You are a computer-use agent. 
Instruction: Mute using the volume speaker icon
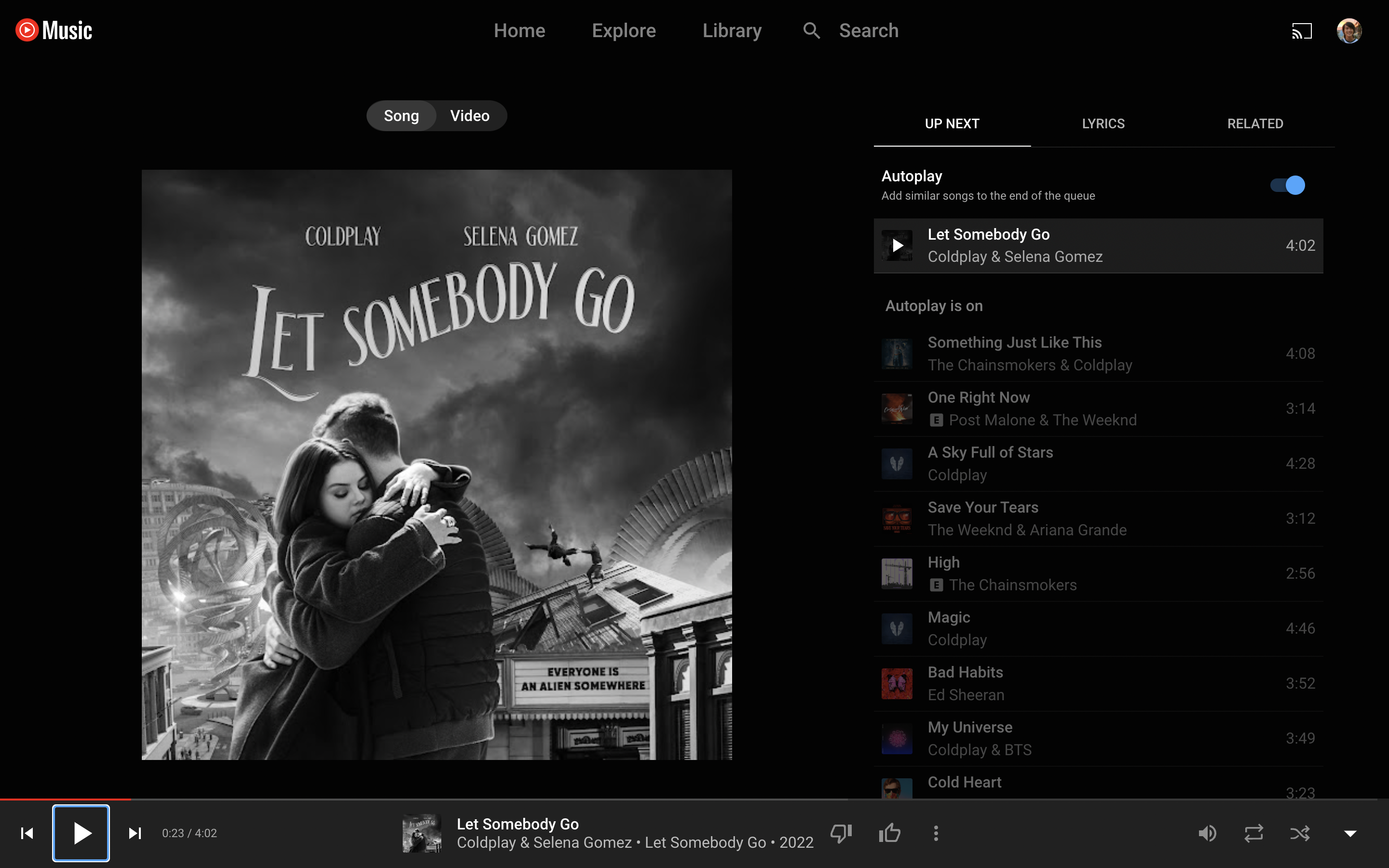click(x=1207, y=833)
